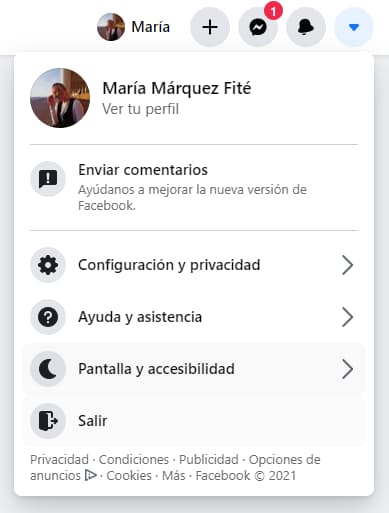Click the moon display icon
Screen dimensions: 389x513
pos(48,369)
